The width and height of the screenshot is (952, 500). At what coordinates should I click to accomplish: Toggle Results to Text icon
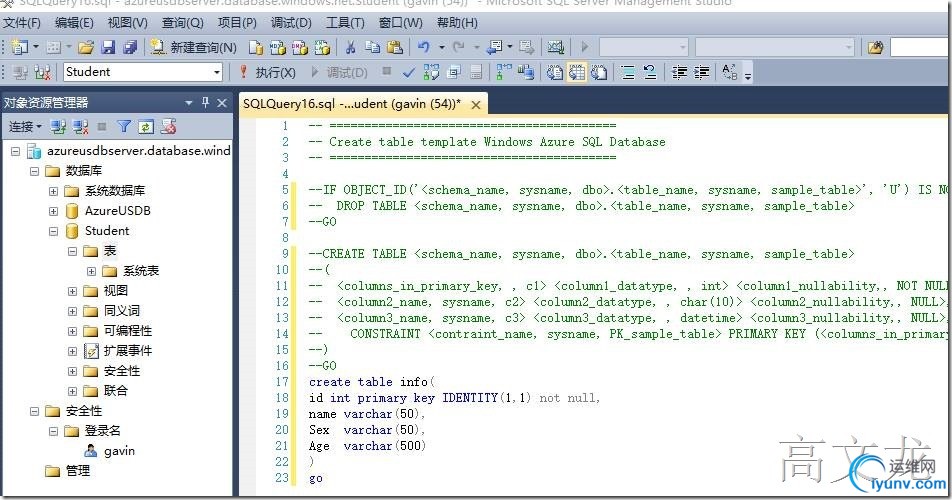pos(554,73)
